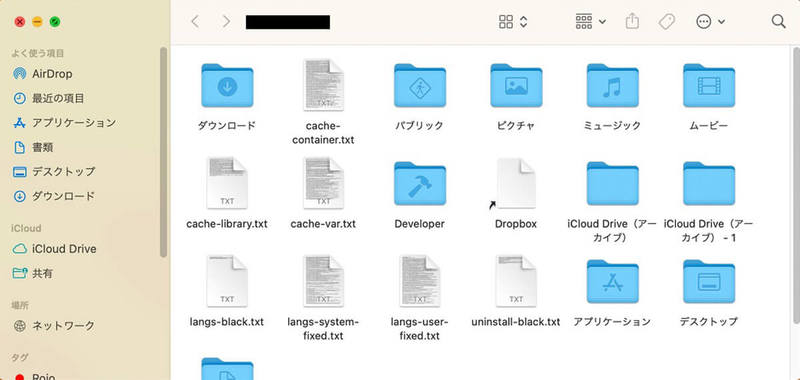This screenshot has width=800, height=380.
Task: Click the langs-black.txt name label
Action: pyautogui.click(x=227, y=322)
